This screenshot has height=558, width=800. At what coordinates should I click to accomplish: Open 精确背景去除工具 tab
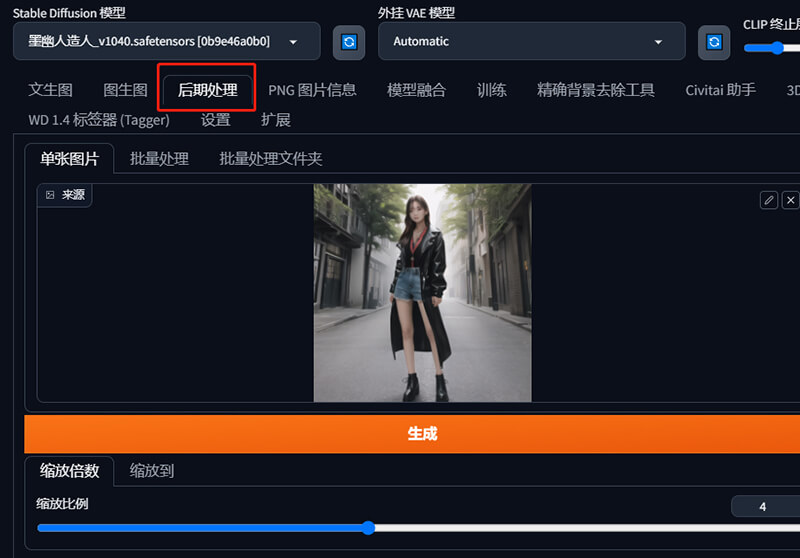pos(595,90)
